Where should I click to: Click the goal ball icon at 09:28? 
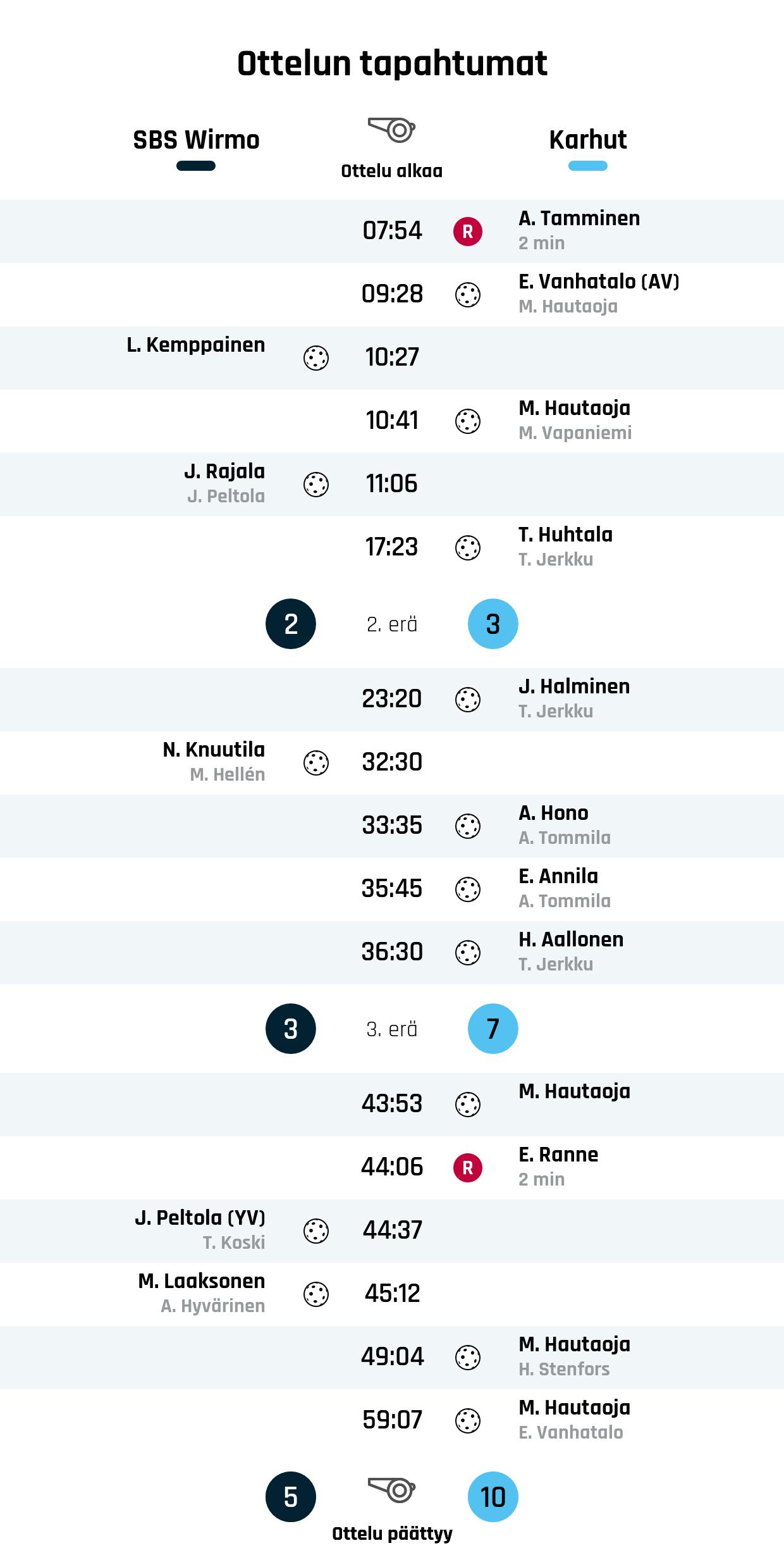[x=468, y=295]
